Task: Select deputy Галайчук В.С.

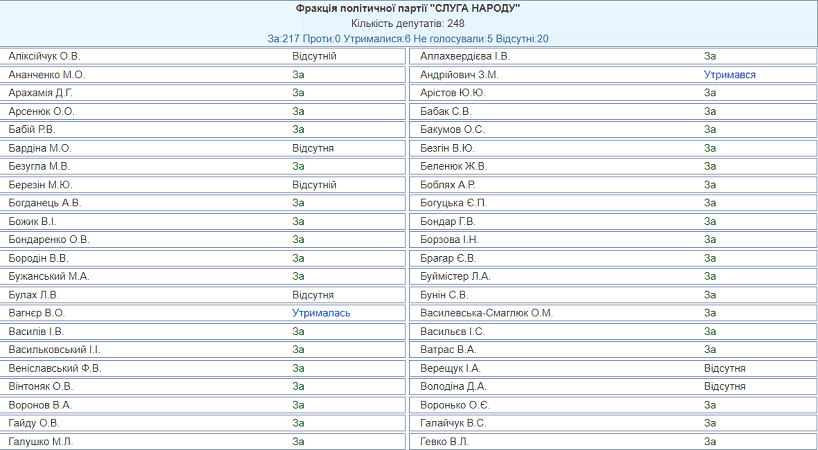Action: click(453, 423)
